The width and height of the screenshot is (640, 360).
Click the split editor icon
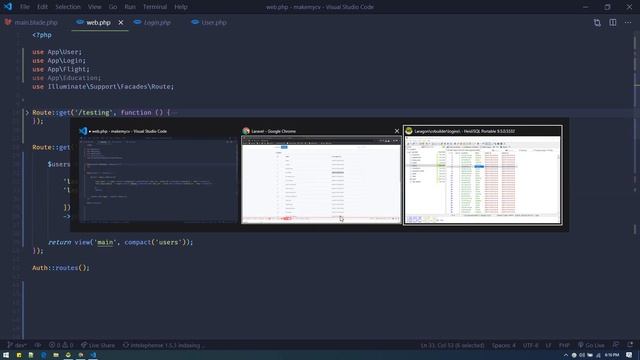613,22
